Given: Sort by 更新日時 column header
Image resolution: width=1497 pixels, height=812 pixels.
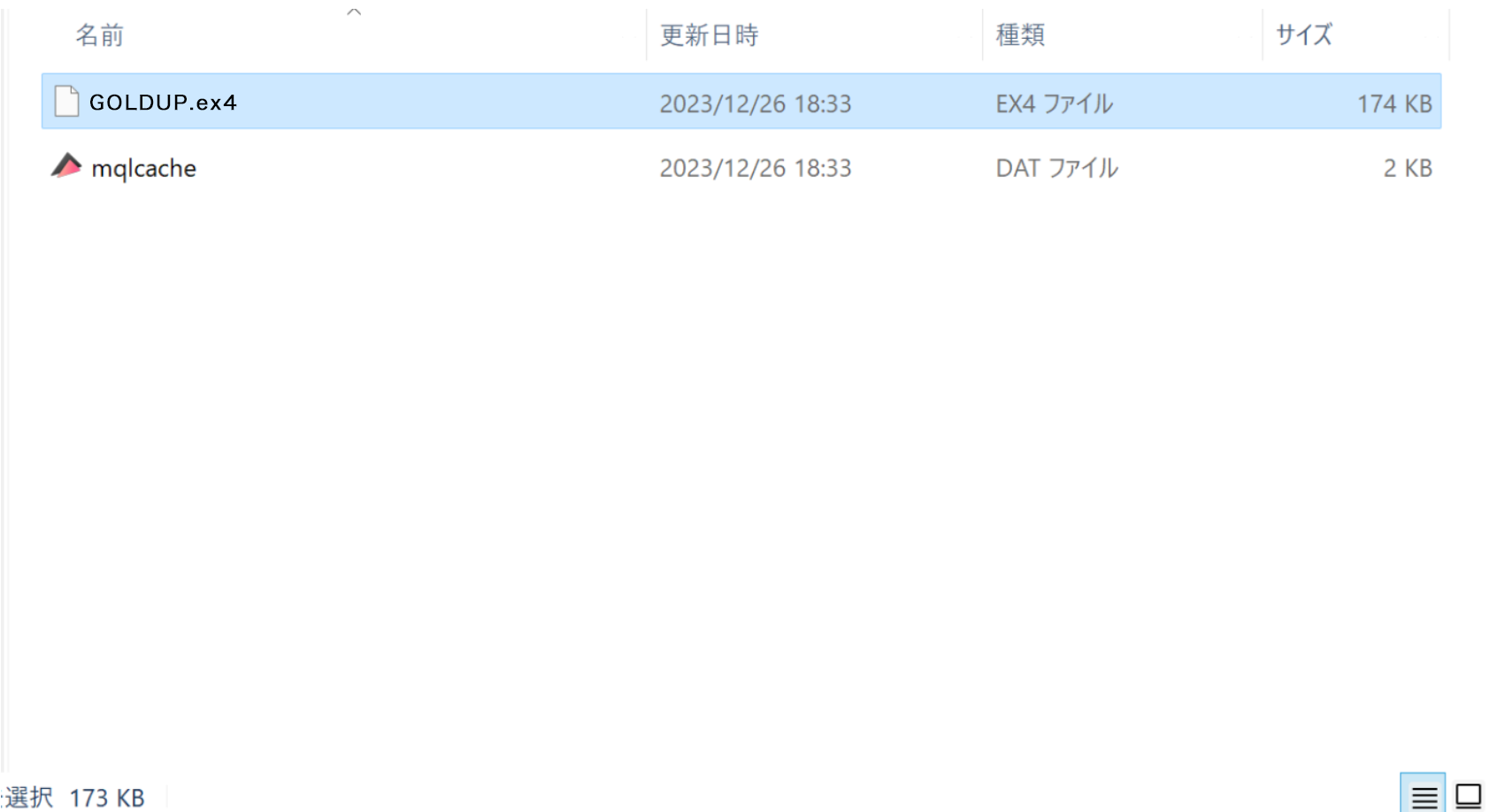Looking at the screenshot, I should tap(710, 35).
